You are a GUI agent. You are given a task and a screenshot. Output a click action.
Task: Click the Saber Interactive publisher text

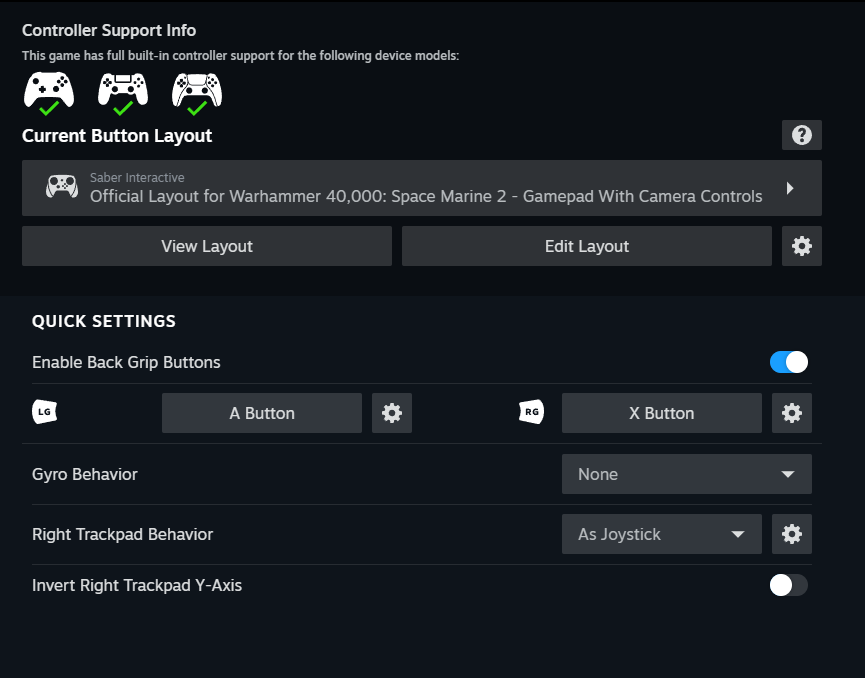pyautogui.click(x=137, y=178)
